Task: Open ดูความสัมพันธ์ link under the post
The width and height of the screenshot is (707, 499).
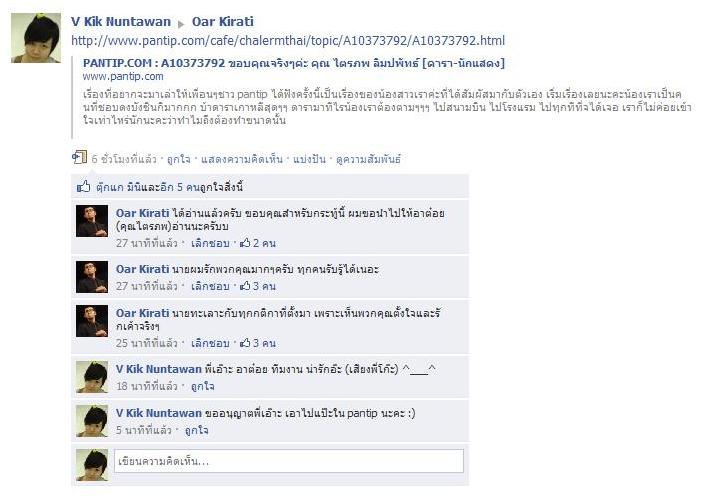Action: 368,159
